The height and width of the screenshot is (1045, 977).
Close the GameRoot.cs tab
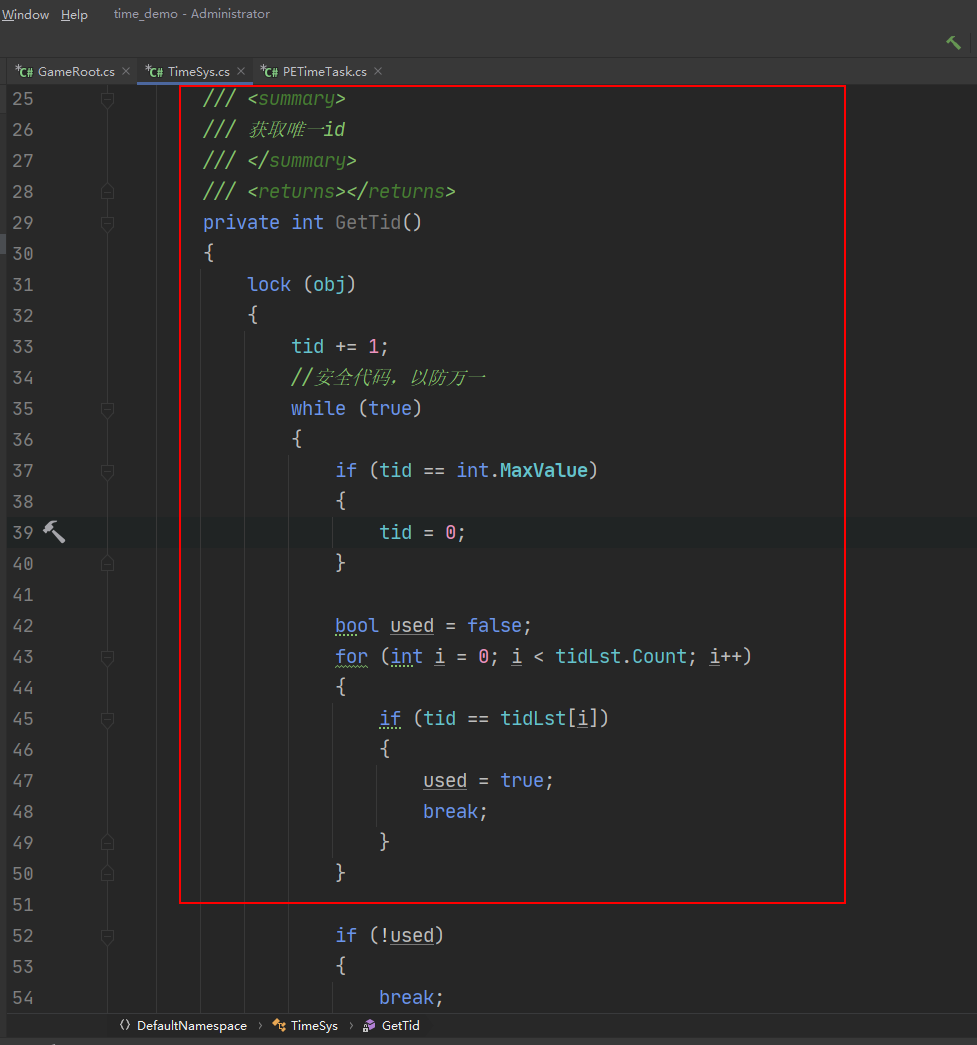click(x=126, y=71)
